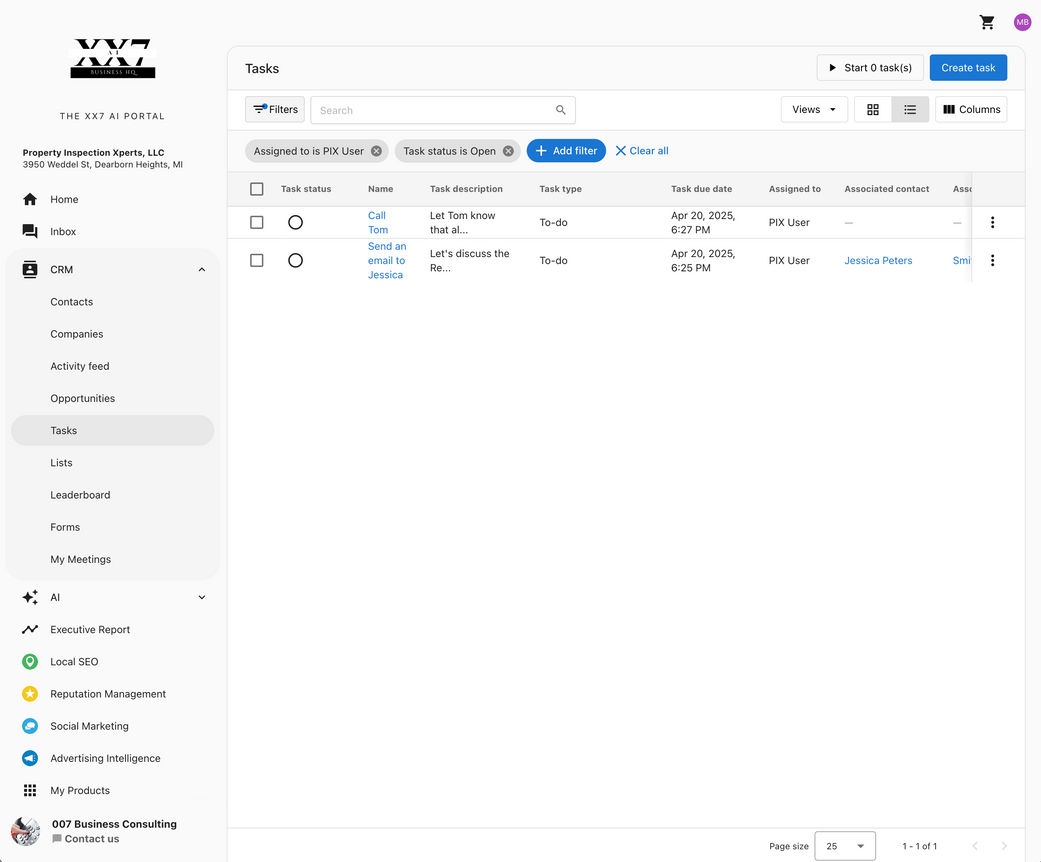Image resolution: width=1041 pixels, height=862 pixels.
Task: Click the Create task button
Action: [968, 68]
